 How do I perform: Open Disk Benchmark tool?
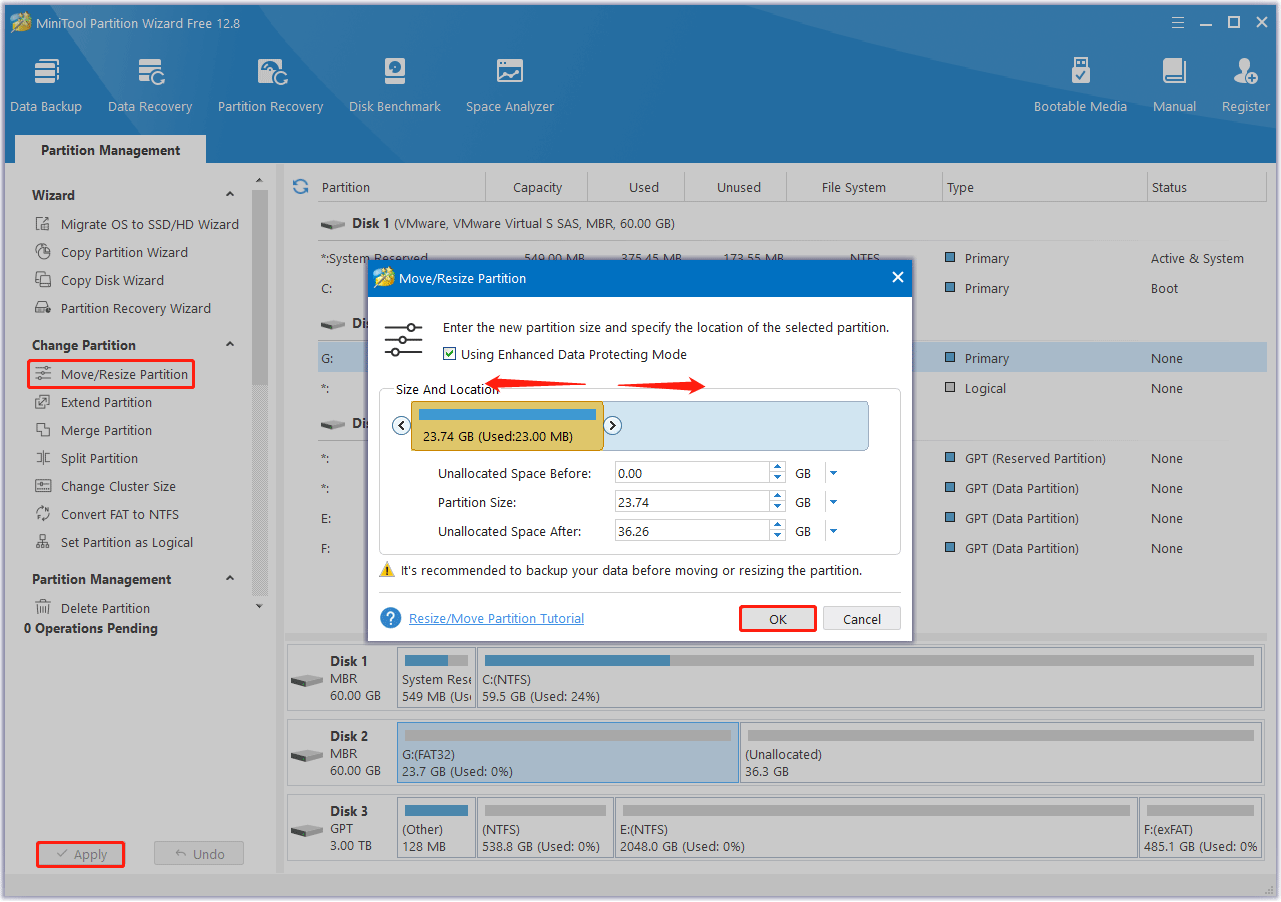(x=395, y=86)
